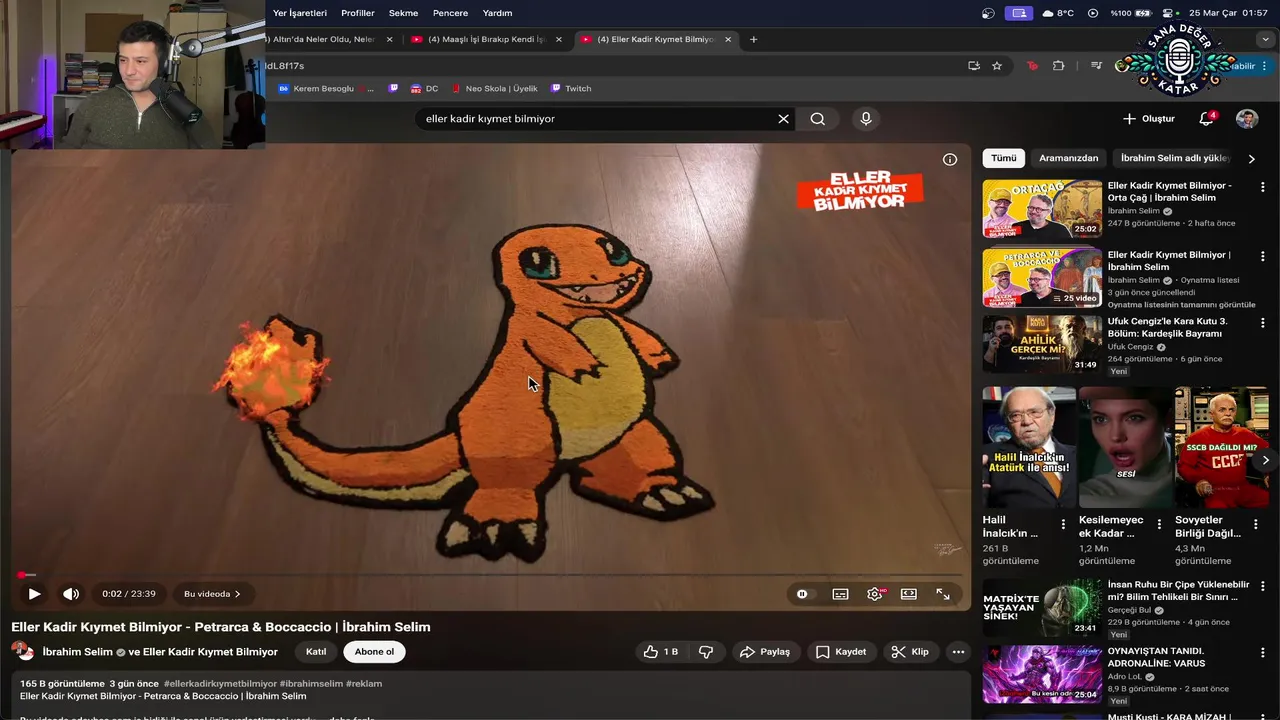Open the 25 video playlist thumbnail

click(1042, 278)
